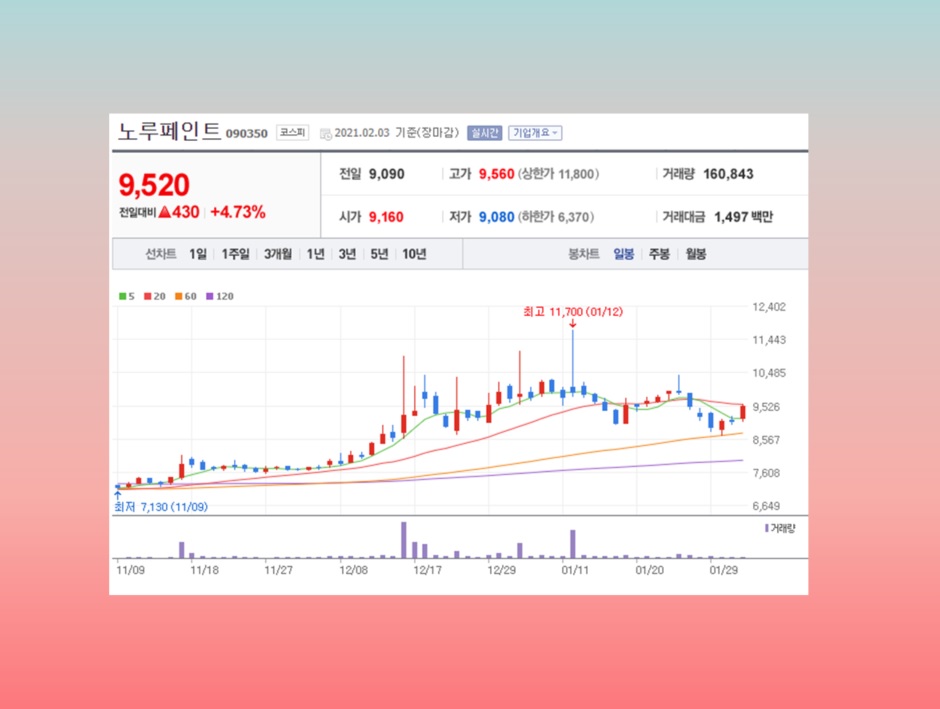
Task: Click the red up-arrow next to 430
Action: tap(165, 212)
